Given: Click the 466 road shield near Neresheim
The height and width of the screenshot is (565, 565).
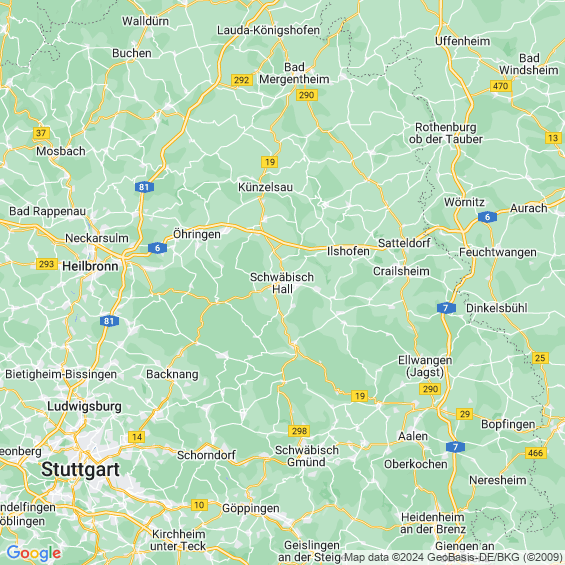Looking at the screenshot, I should click(x=536, y=453).
